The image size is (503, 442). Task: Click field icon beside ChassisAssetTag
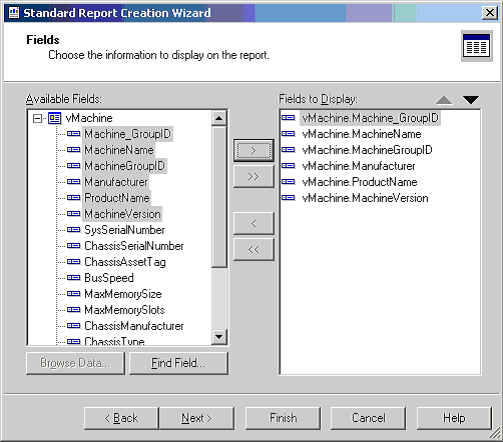pyautogui.click(x=73, y=262)
